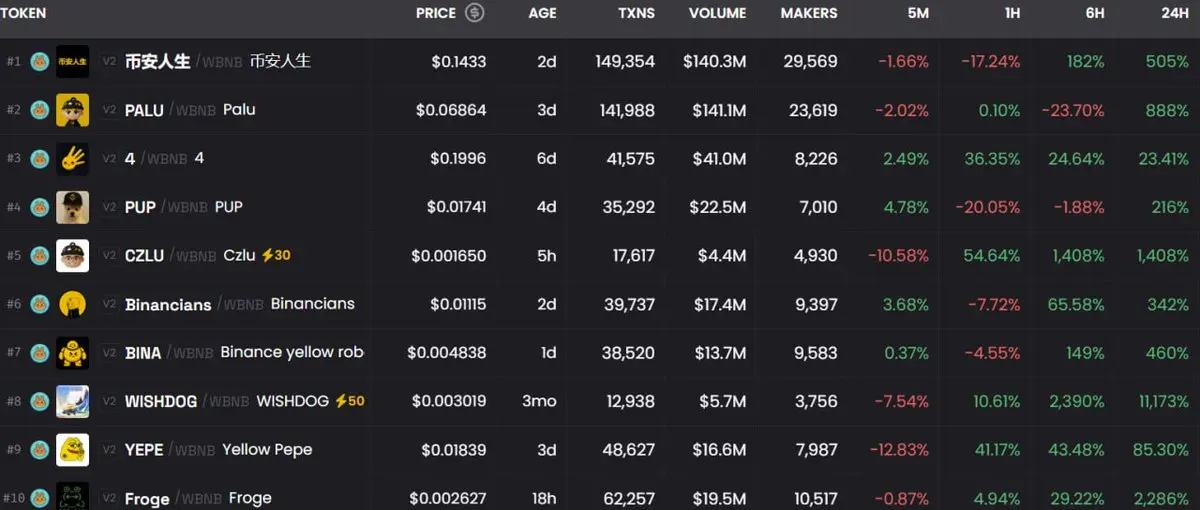Image resolution: width=1200 pixels, height=510 pixels.
Task: Sort tokens by the AGE header
Action: [542, 13]
